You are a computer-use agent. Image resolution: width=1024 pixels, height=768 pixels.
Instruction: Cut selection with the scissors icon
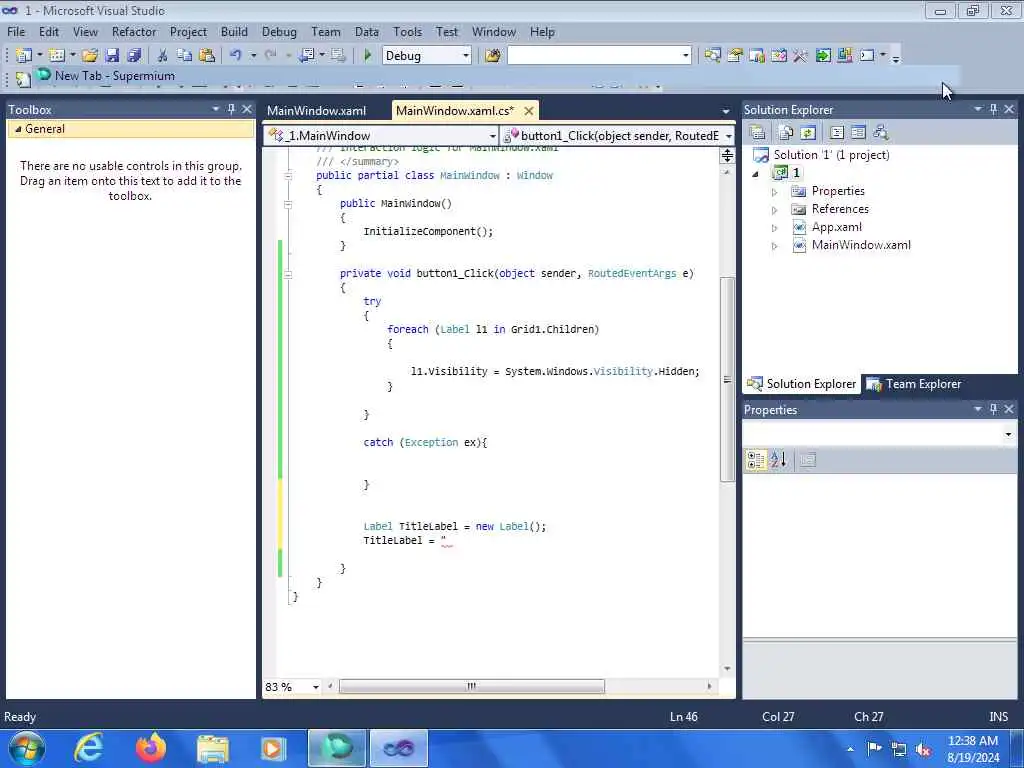click(x=163, y=56)
